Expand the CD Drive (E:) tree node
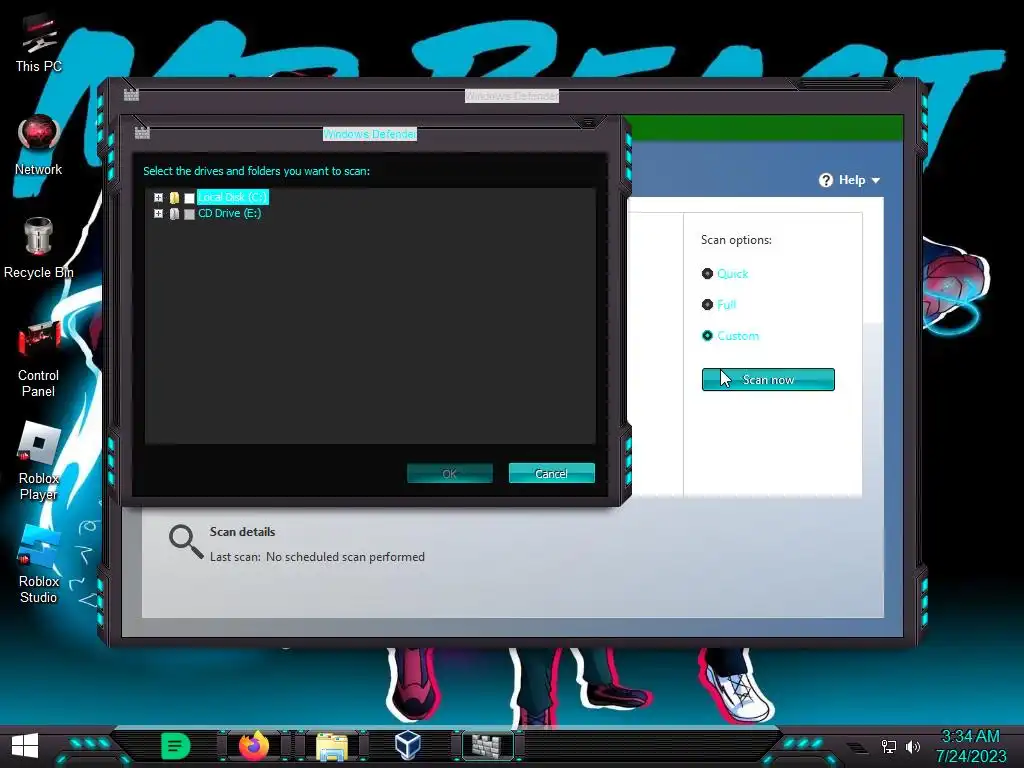Image resolution: width=1024 pixels, height=768 pixels. click(158, 214)
